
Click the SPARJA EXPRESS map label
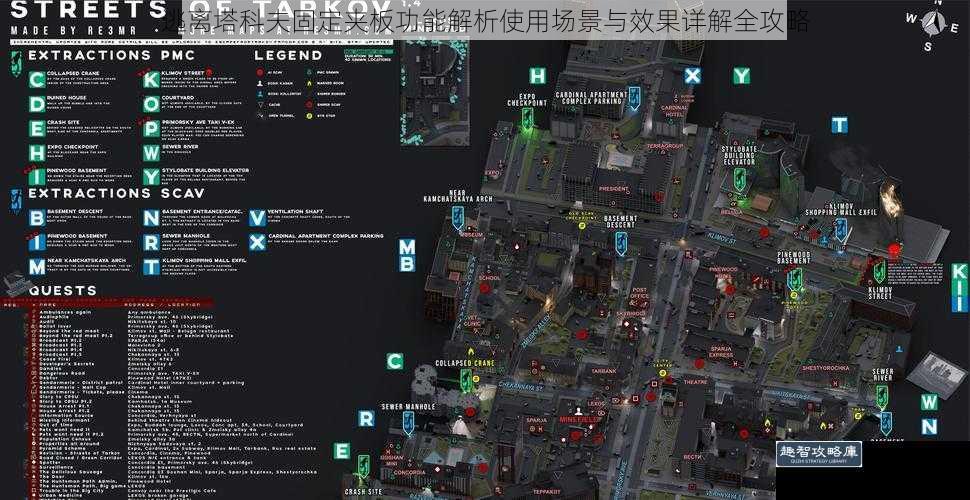click(x=721, y=352)
